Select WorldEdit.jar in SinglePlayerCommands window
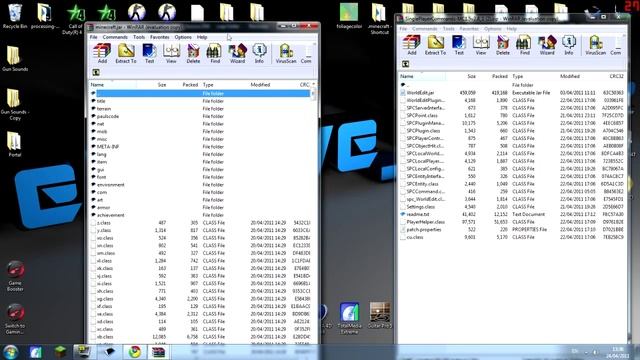The height and width of the screenshot is (360, 640). click(512, 93)
